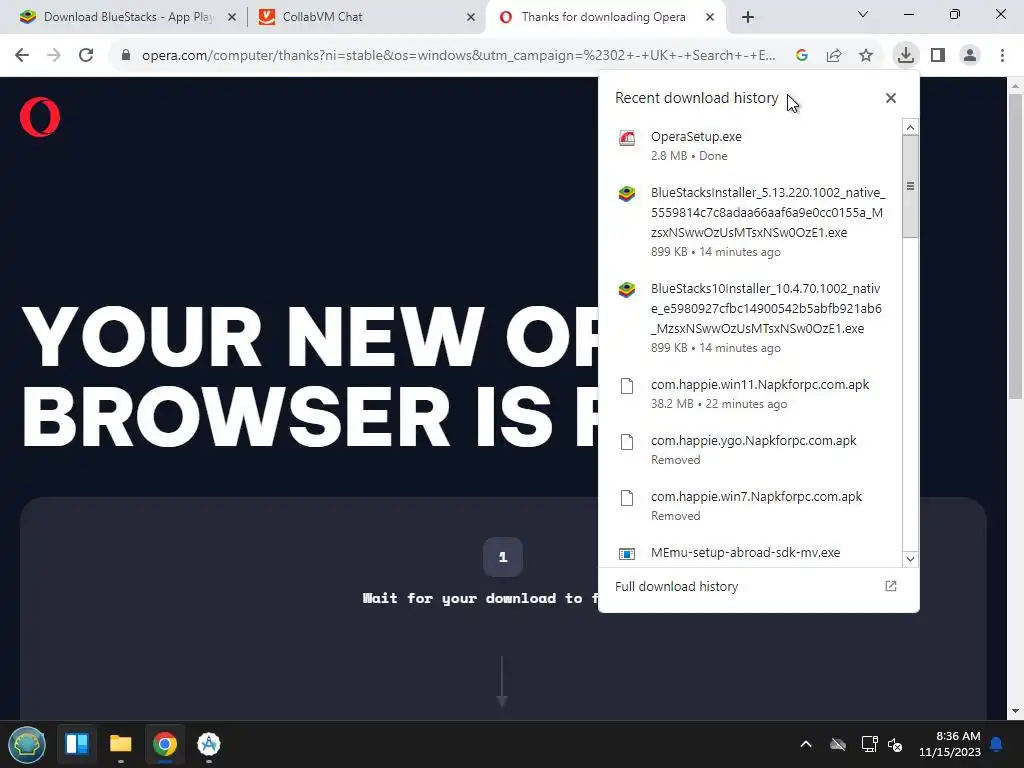View site information via the padlock icon

[126, 56]
